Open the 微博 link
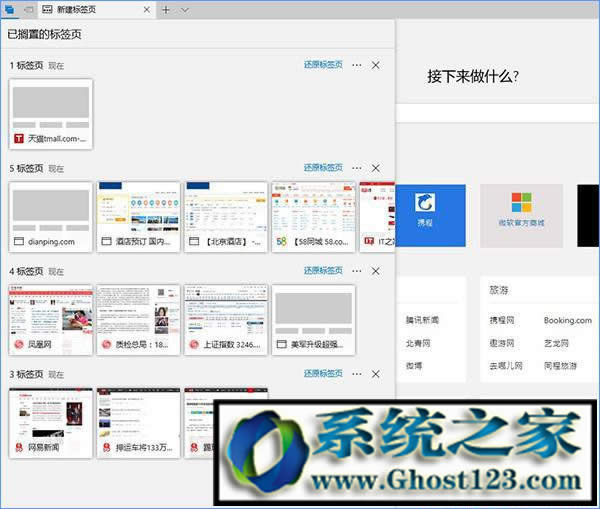The width and height of the screenshot is (600, 509). pyautogui.click(x=414, y=366)
